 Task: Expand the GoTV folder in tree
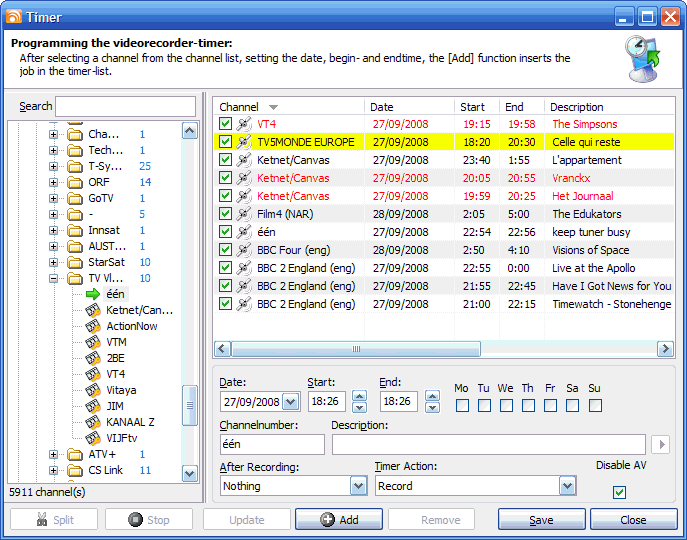click(x=54, y=198)
